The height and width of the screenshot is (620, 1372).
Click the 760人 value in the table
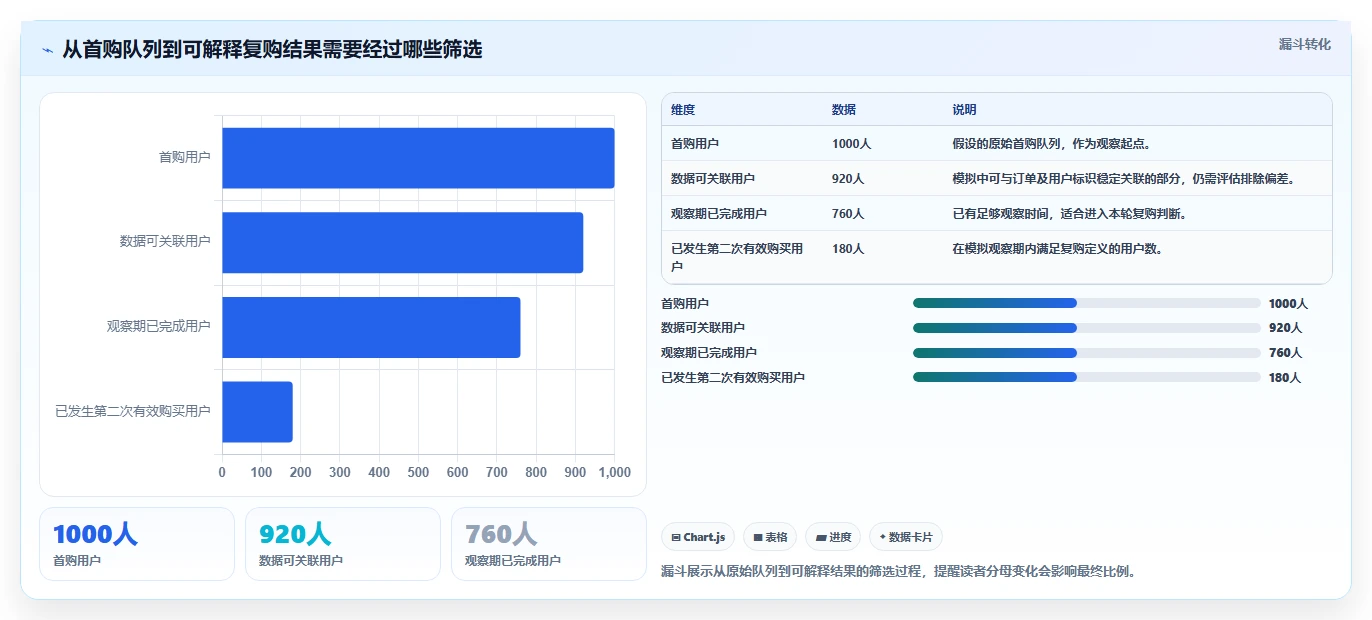tap(848, 214)
